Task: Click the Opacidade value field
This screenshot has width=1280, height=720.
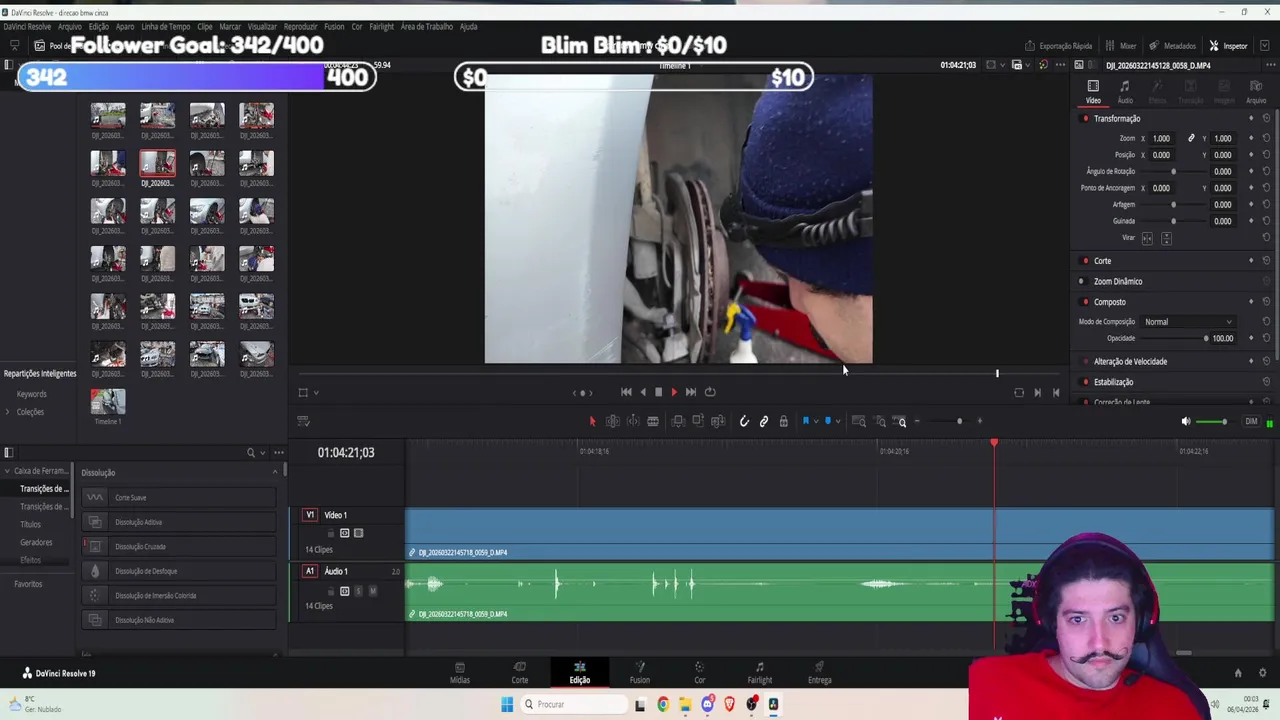Action: (1222, 338)
